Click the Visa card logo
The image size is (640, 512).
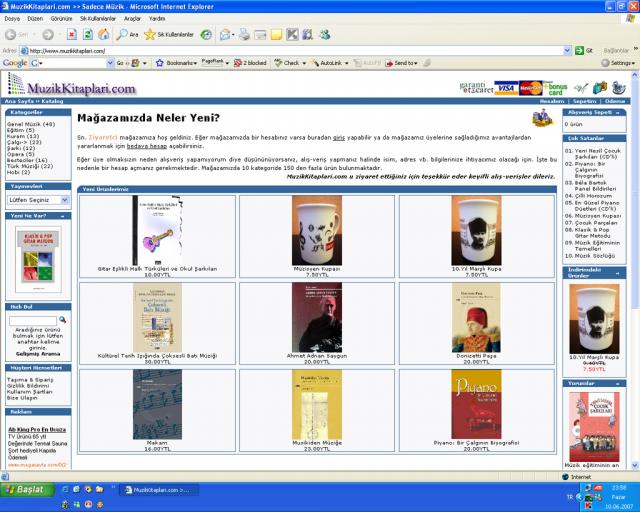(x=506, y=88)
